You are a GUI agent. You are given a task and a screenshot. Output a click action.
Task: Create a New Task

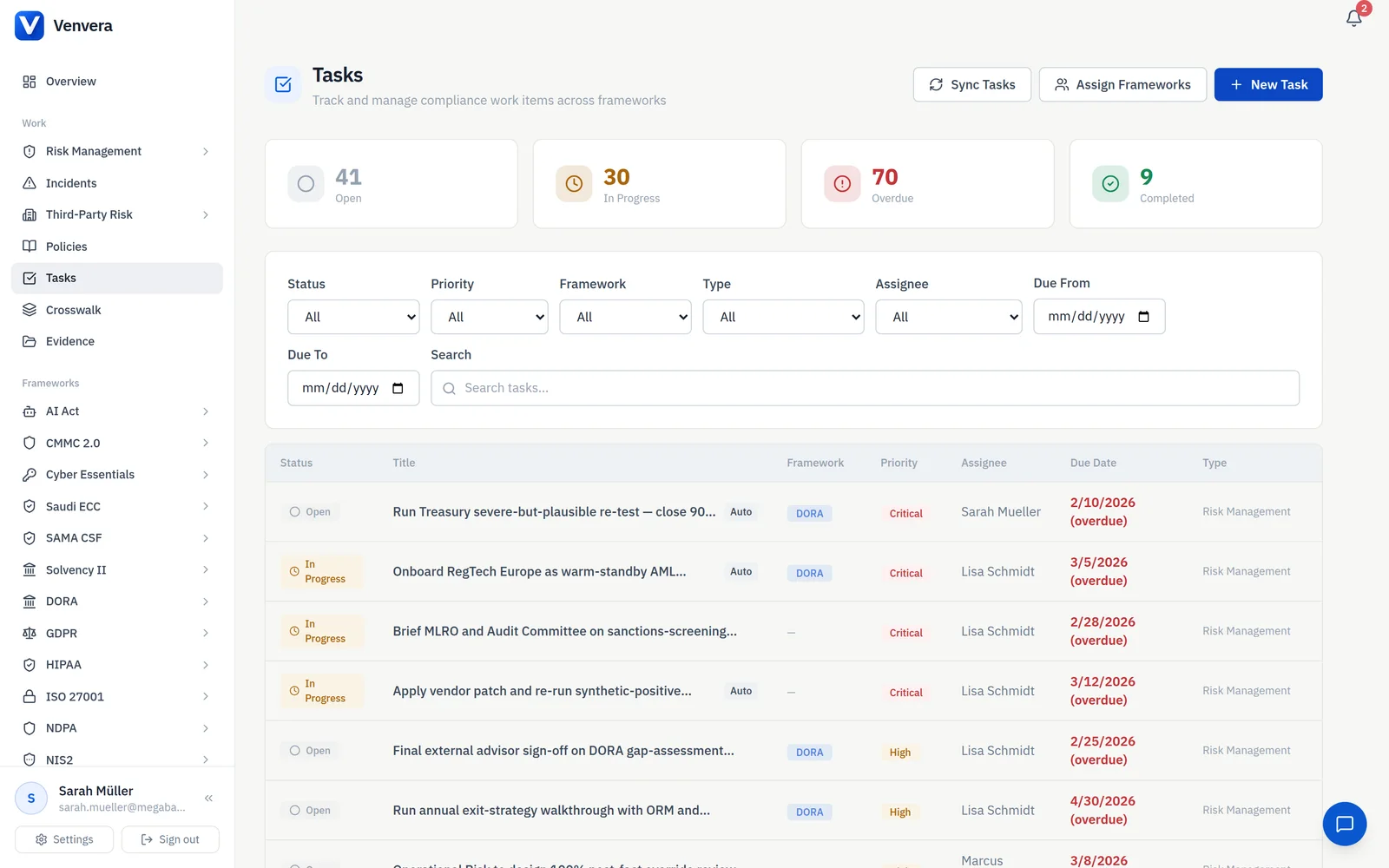[1268, 84]
